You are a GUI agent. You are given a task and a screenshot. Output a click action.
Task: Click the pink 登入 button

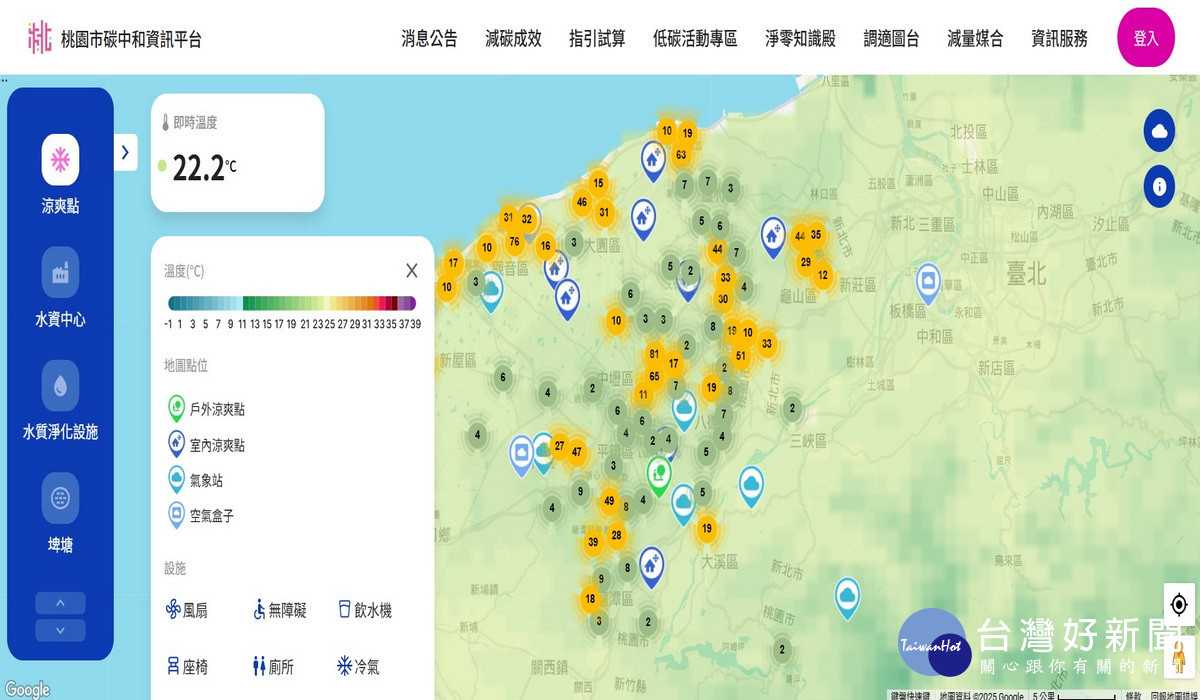click(1146, 37)
